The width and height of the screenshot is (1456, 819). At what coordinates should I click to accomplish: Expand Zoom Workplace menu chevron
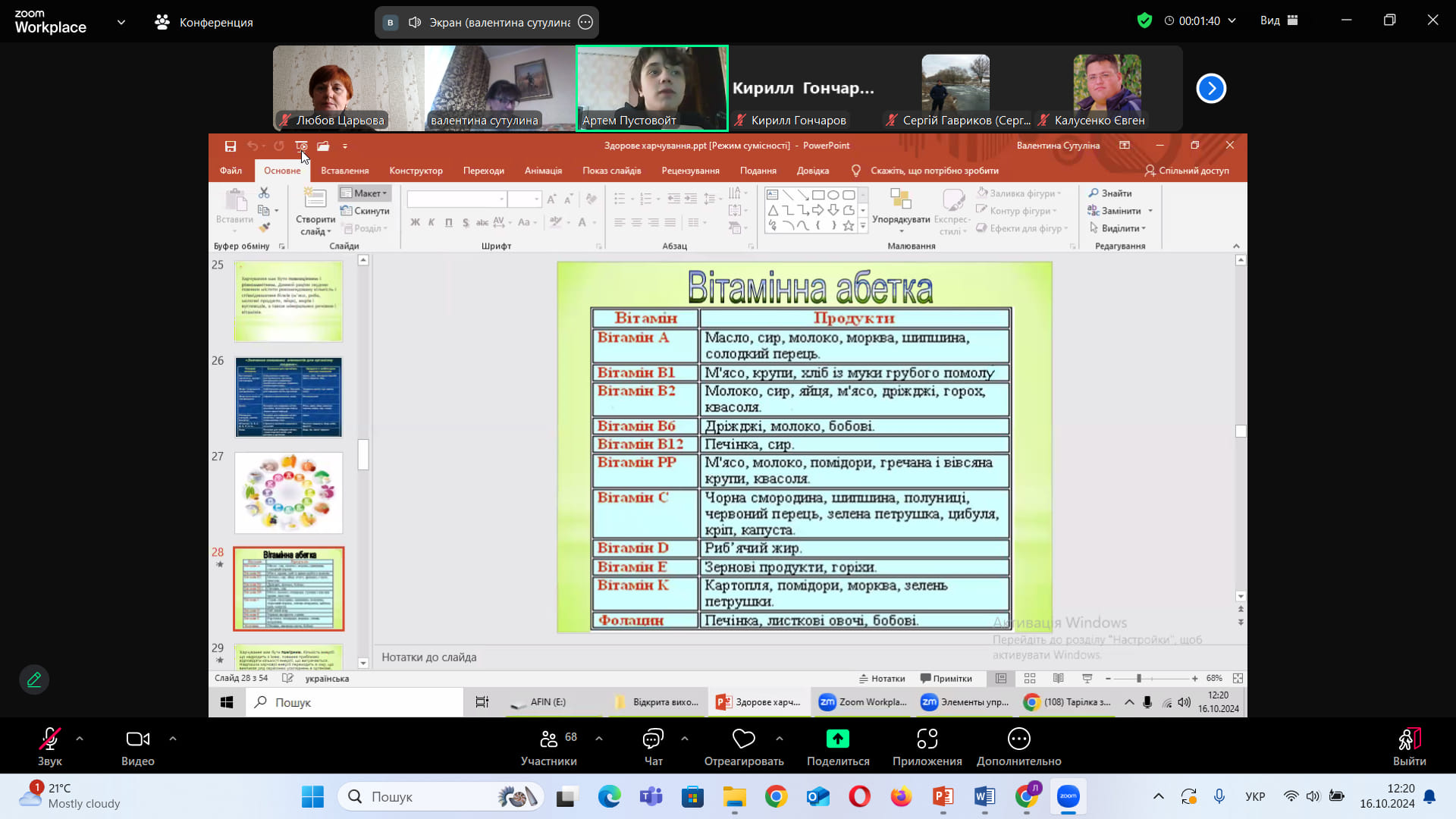tap(121, 22)
